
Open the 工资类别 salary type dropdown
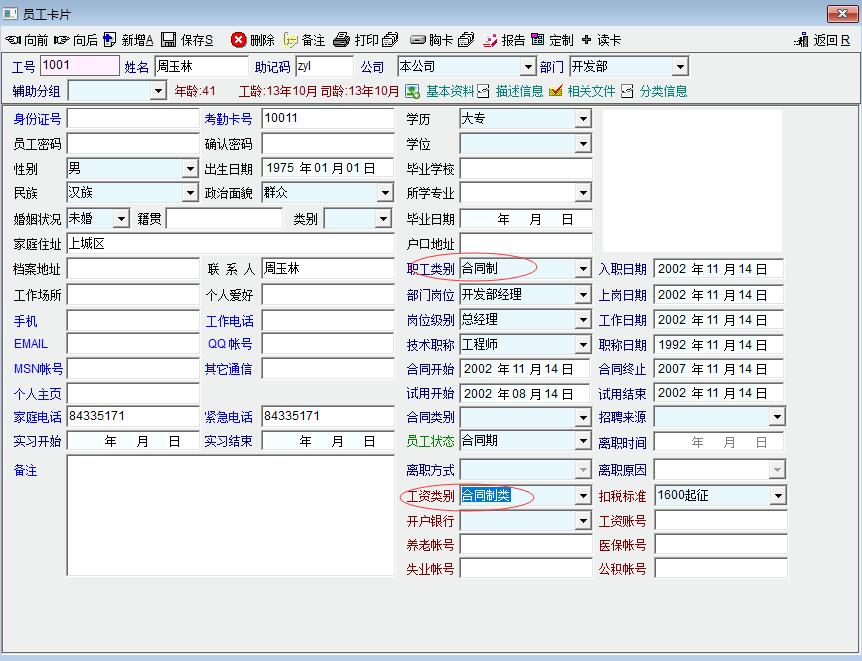pyautogui.click(x=583, y=496)
